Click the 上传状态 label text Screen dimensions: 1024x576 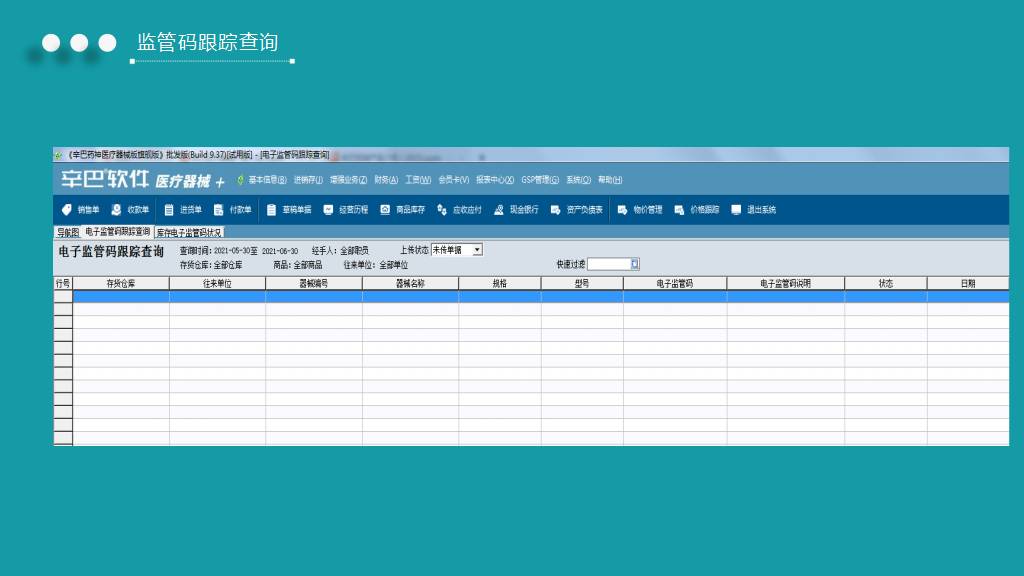[414, 250]
